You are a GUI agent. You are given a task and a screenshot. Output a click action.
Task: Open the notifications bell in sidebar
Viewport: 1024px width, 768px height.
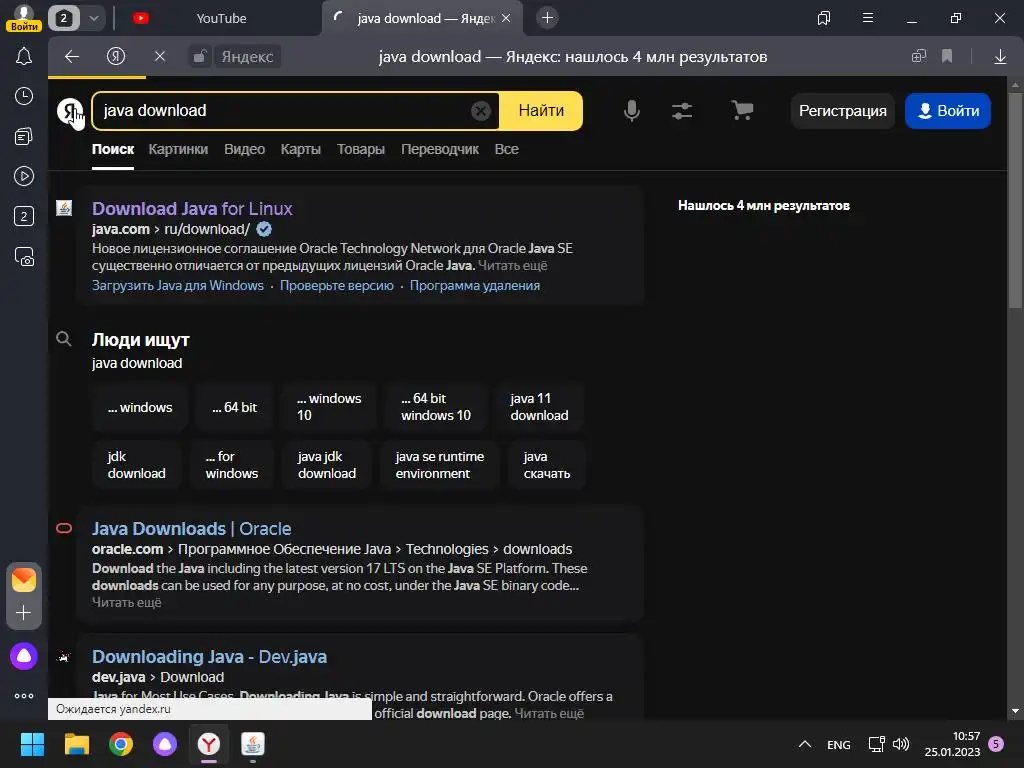tap(24, 57)
